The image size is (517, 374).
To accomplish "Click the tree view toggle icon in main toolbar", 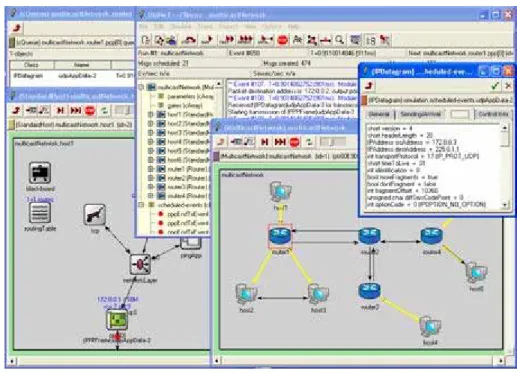I will point(370,40).
